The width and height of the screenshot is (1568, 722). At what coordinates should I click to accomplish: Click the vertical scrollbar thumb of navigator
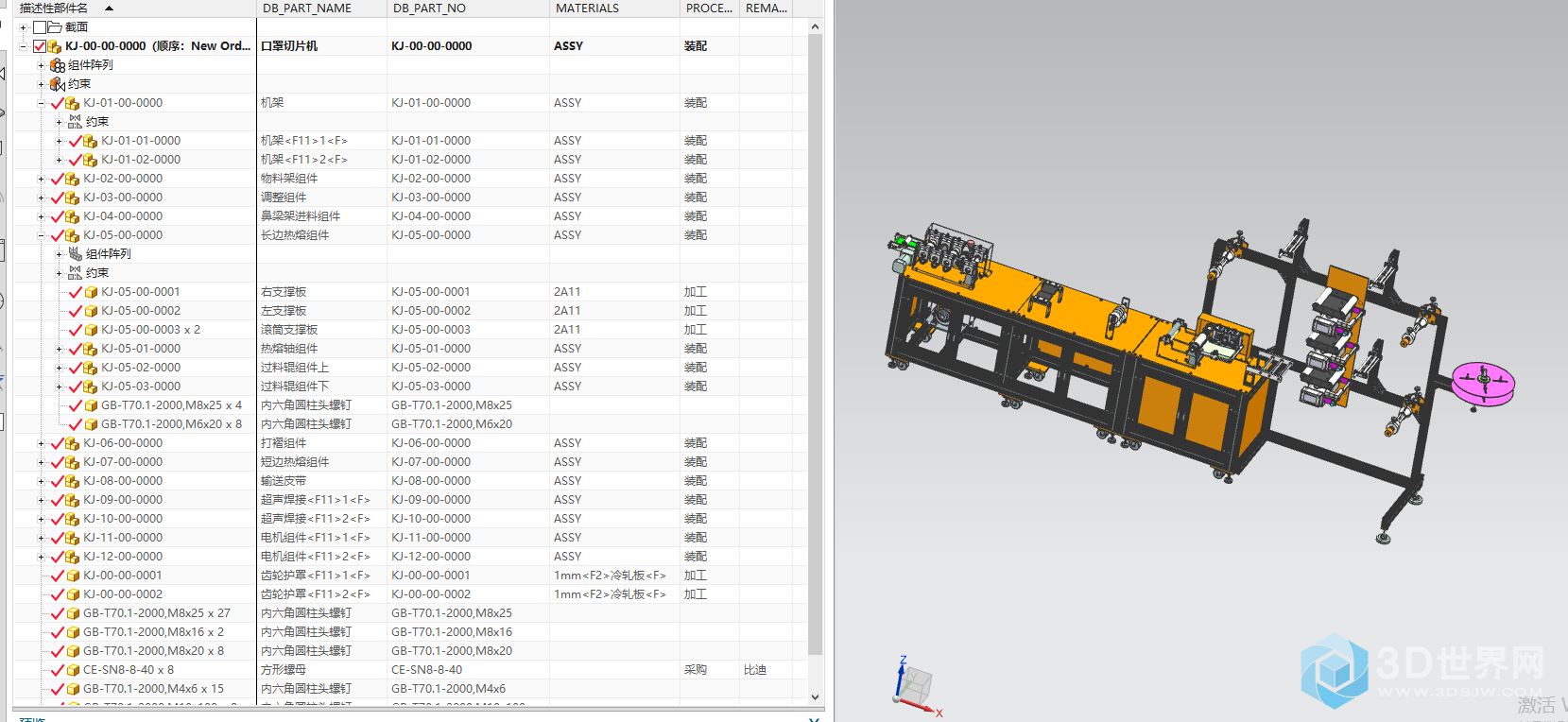(815, 345)
